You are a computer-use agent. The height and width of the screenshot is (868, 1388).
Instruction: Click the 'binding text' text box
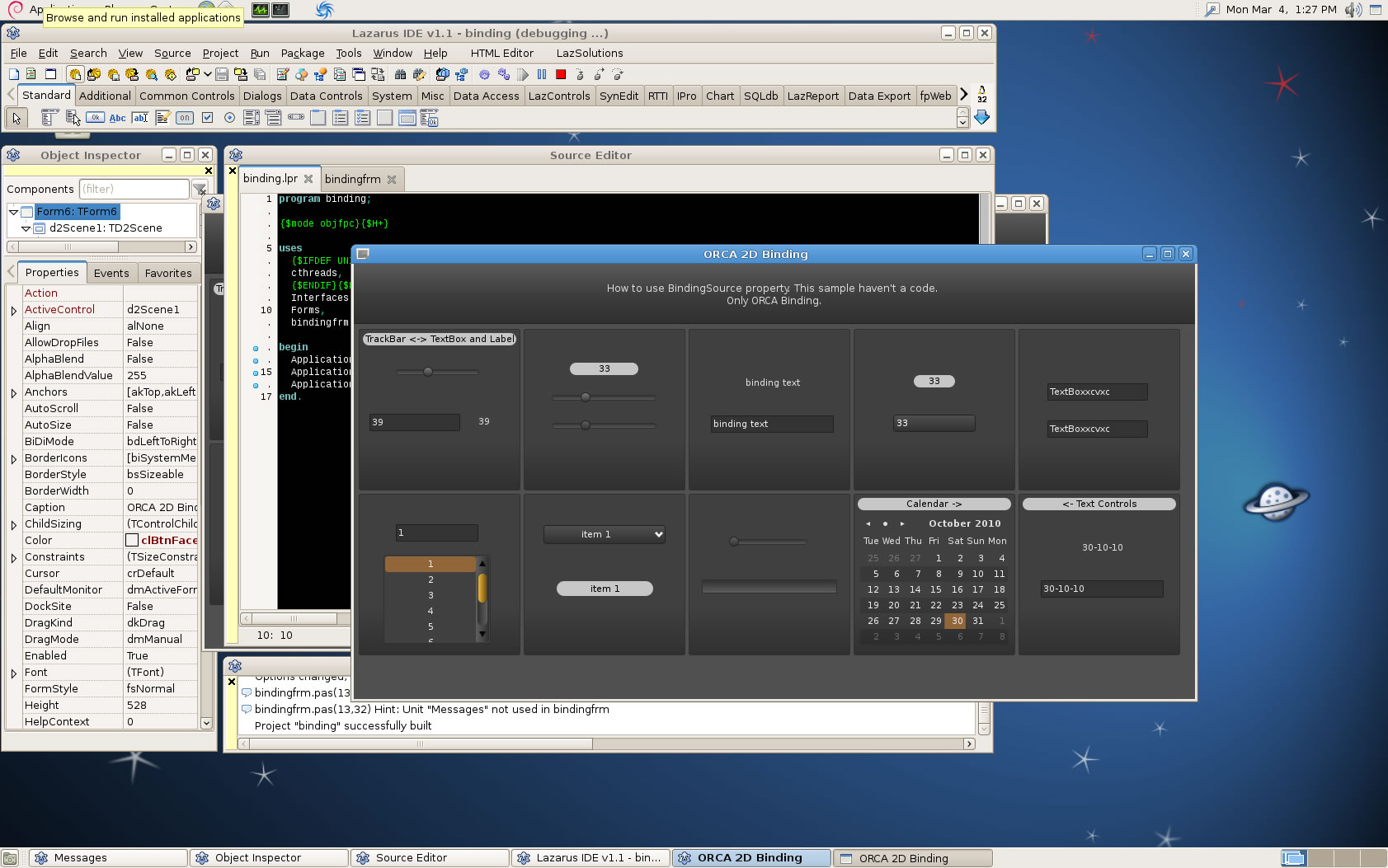click(x=772, y=424)
